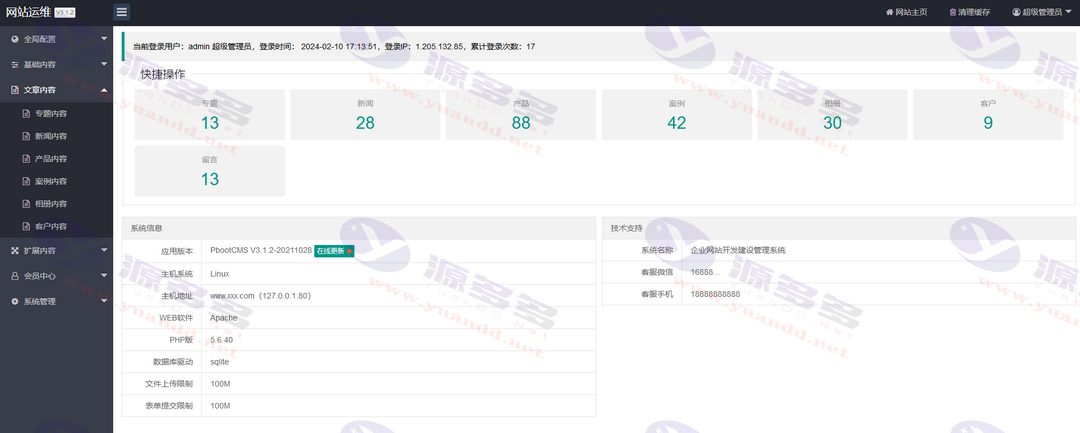The height and width of the screenshot is (433, 1080).
Task: Open the 相册 quick card showing 30
Action: 832,114
